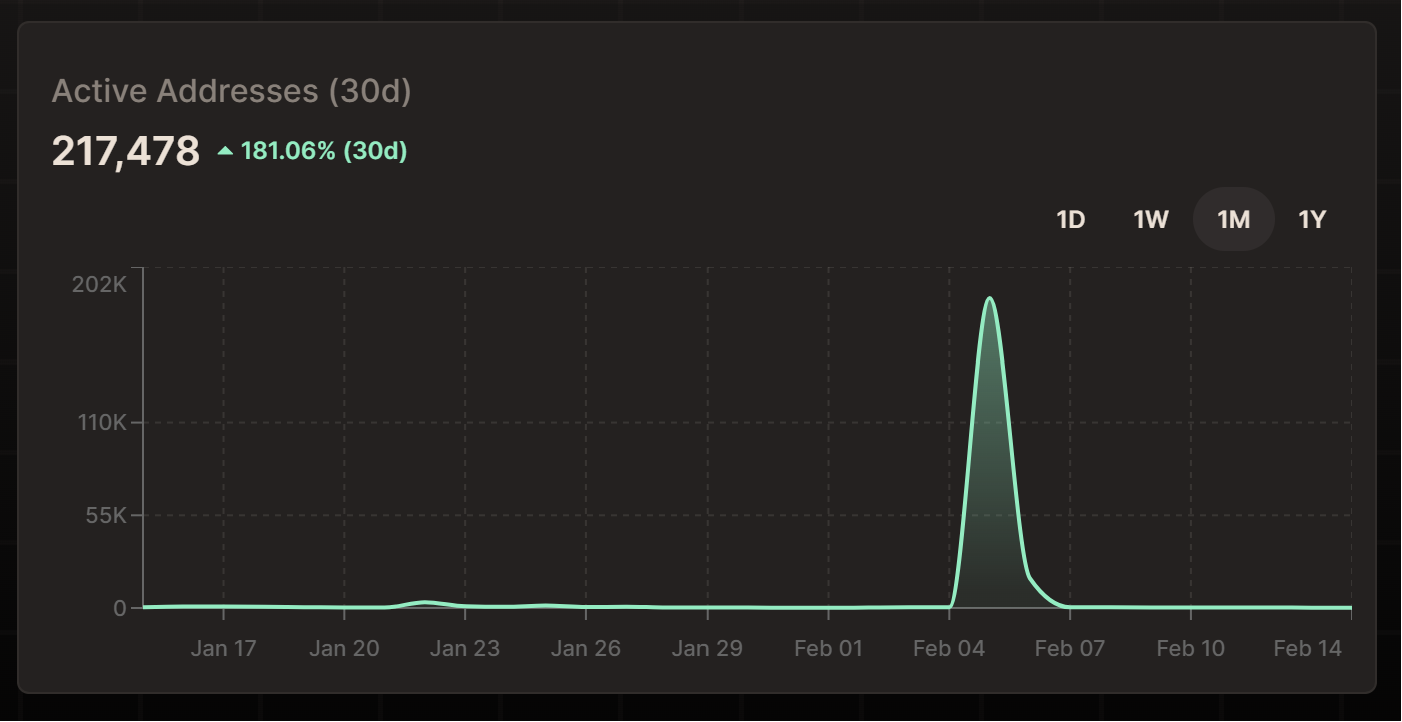The height and width of the screenshot is (722, 1402).
Task: Click the Feb 14 x-axis label
Action: pos(1308,648)
